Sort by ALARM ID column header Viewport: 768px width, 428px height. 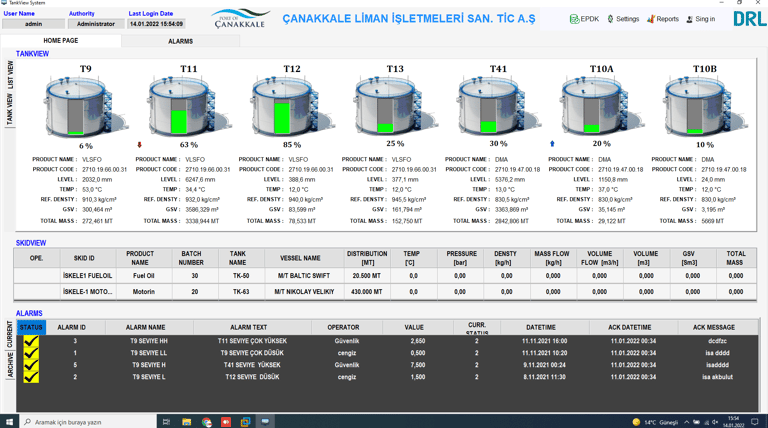pyautogui.click(x=72, y=327)
